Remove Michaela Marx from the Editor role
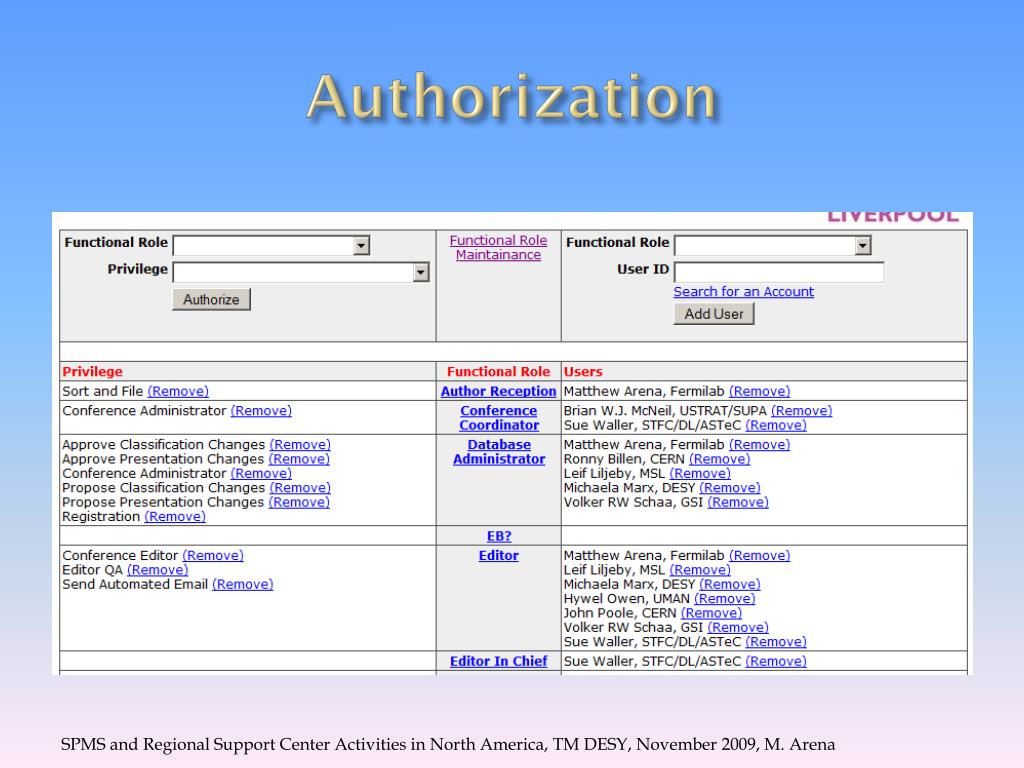Screen dimensions: 1024x768 click(730, 584)
